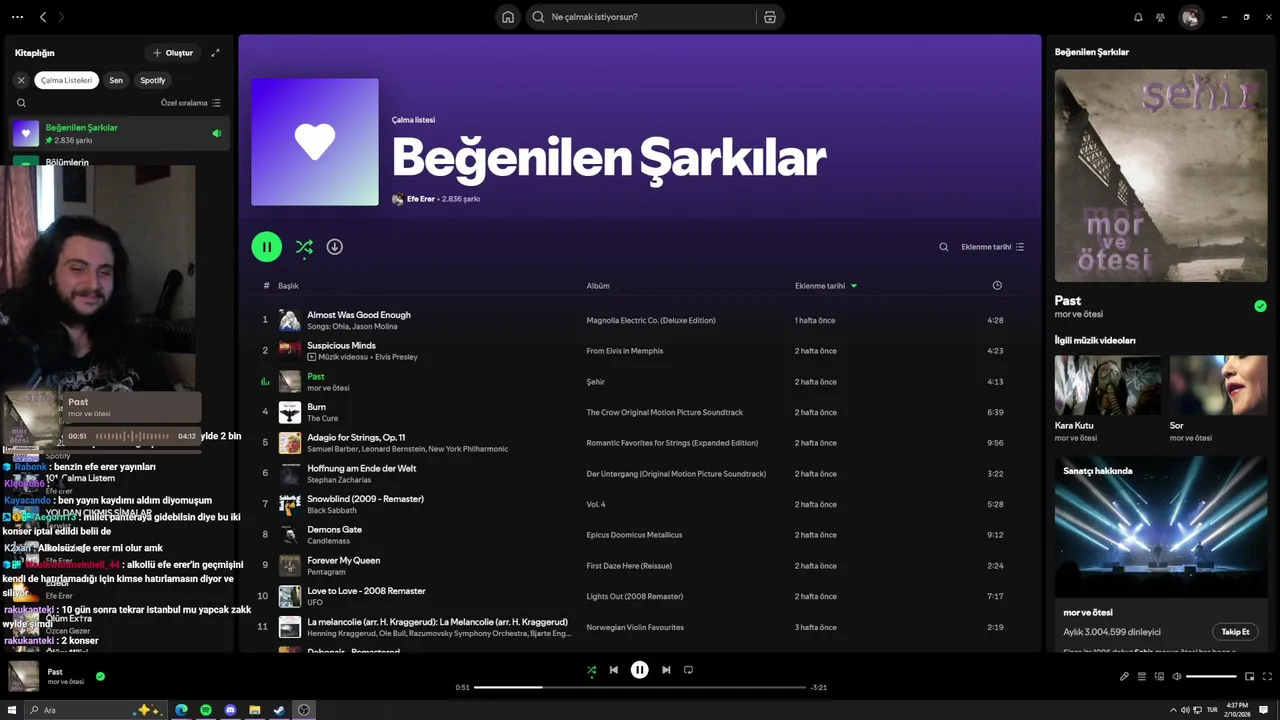
Task: Toggle the Çalma Listeleri filter chip
Action: coord(67,80)
